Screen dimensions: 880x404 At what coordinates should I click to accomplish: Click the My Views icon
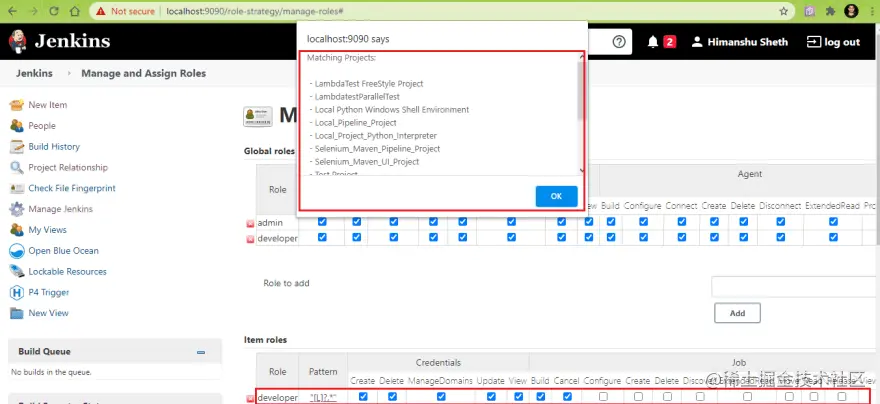(17, 229)
